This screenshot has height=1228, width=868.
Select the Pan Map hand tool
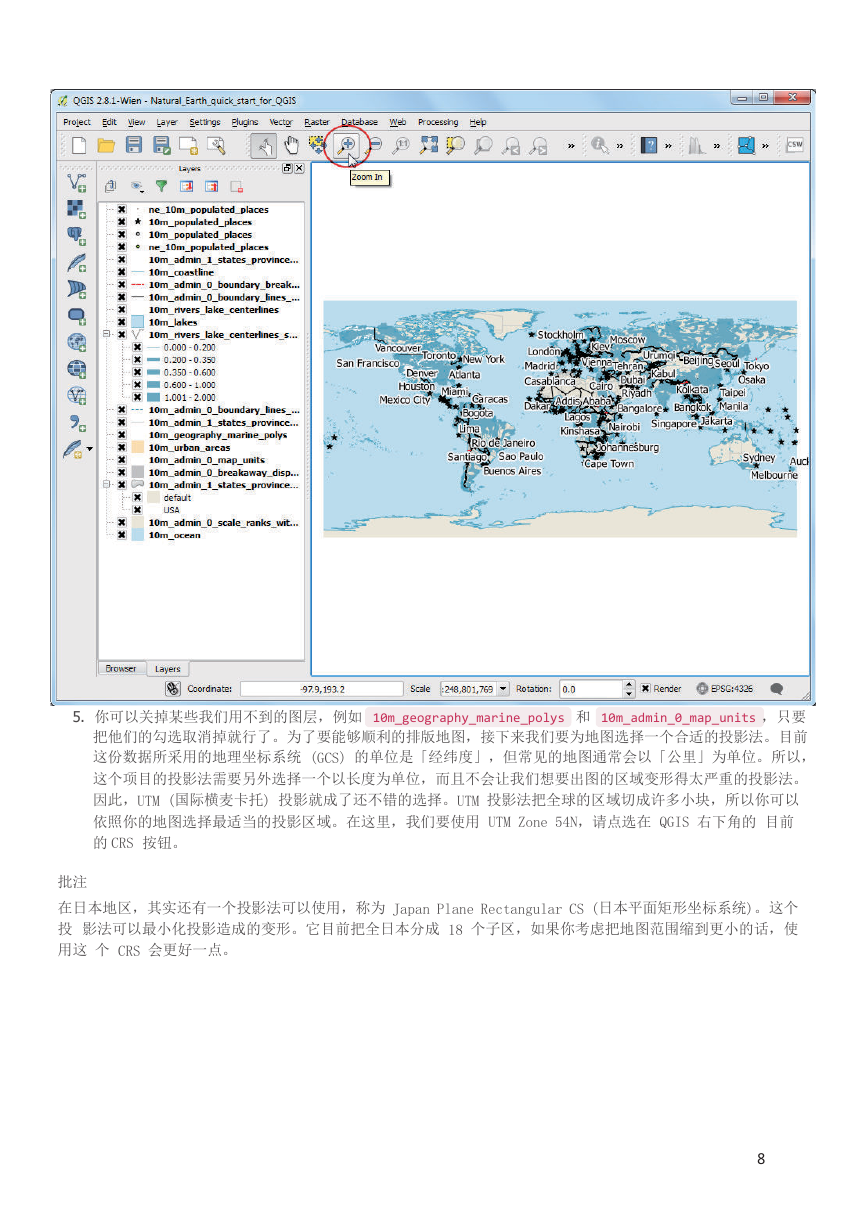293,146
